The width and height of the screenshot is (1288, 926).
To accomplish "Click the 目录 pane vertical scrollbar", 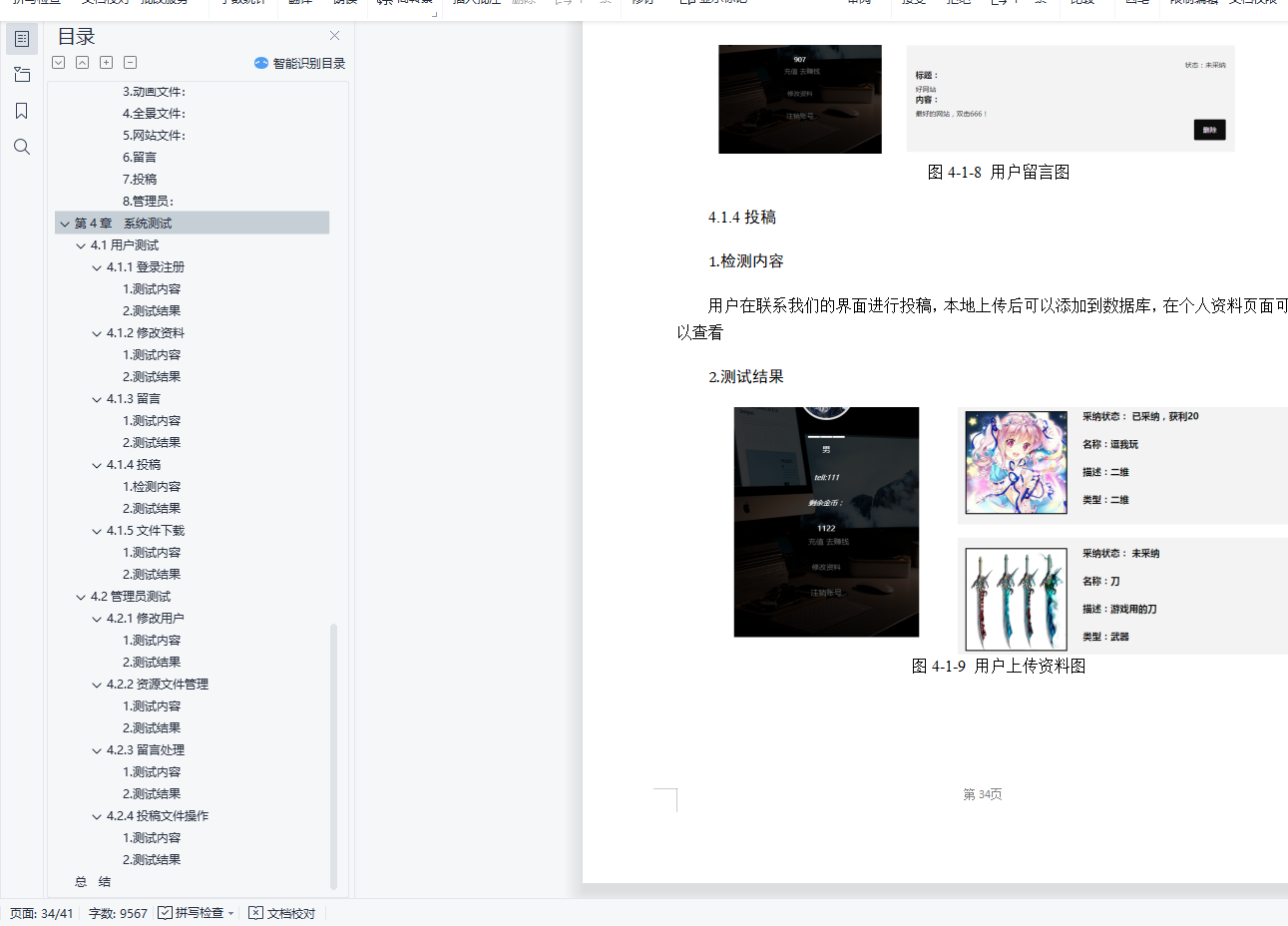I will (x=333, y=755).
